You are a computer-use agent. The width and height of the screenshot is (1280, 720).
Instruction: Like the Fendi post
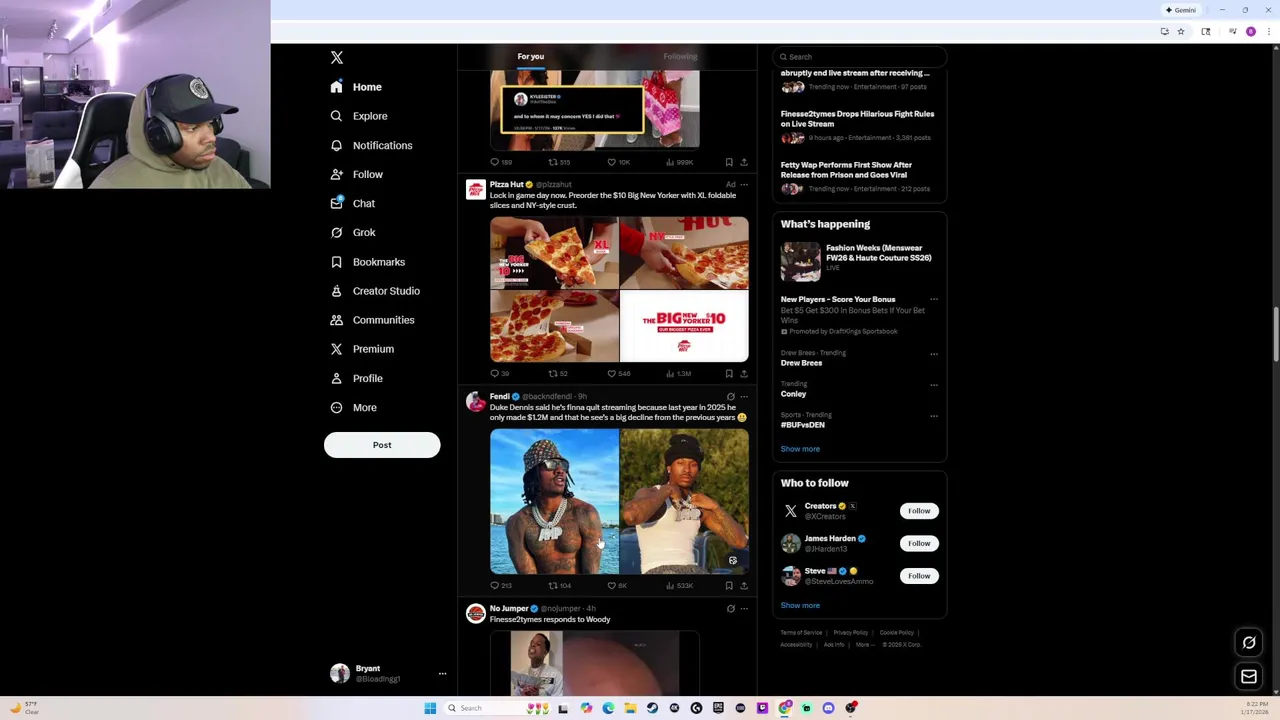pos(617,586)
